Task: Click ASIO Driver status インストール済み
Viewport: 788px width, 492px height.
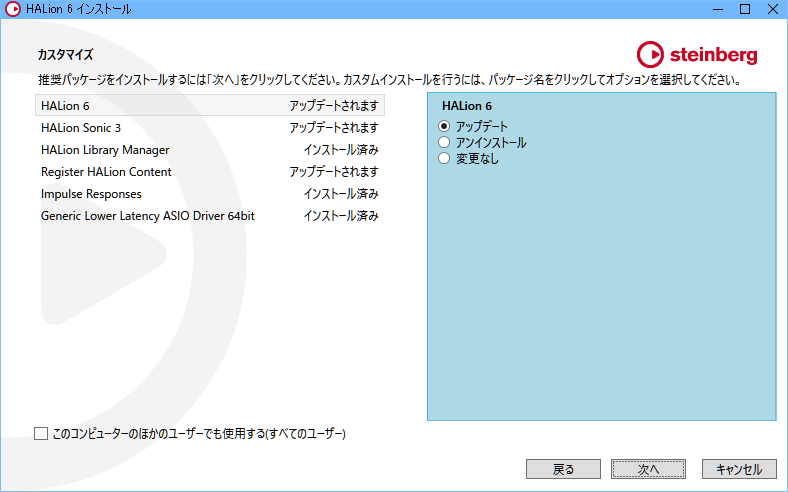Action: click(x=341, y=216)
